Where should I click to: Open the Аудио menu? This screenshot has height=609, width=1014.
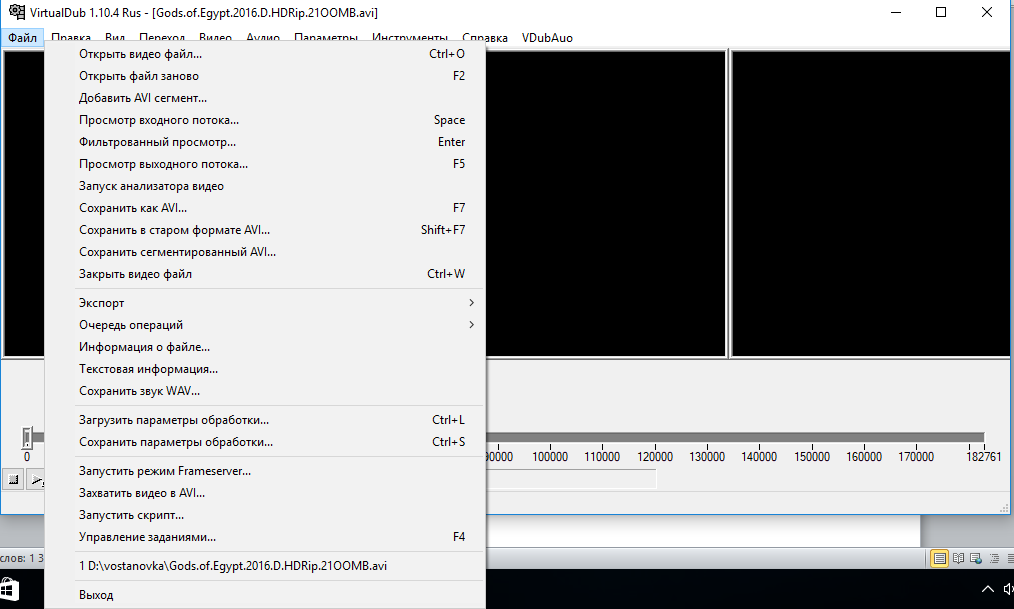[263, 37]
